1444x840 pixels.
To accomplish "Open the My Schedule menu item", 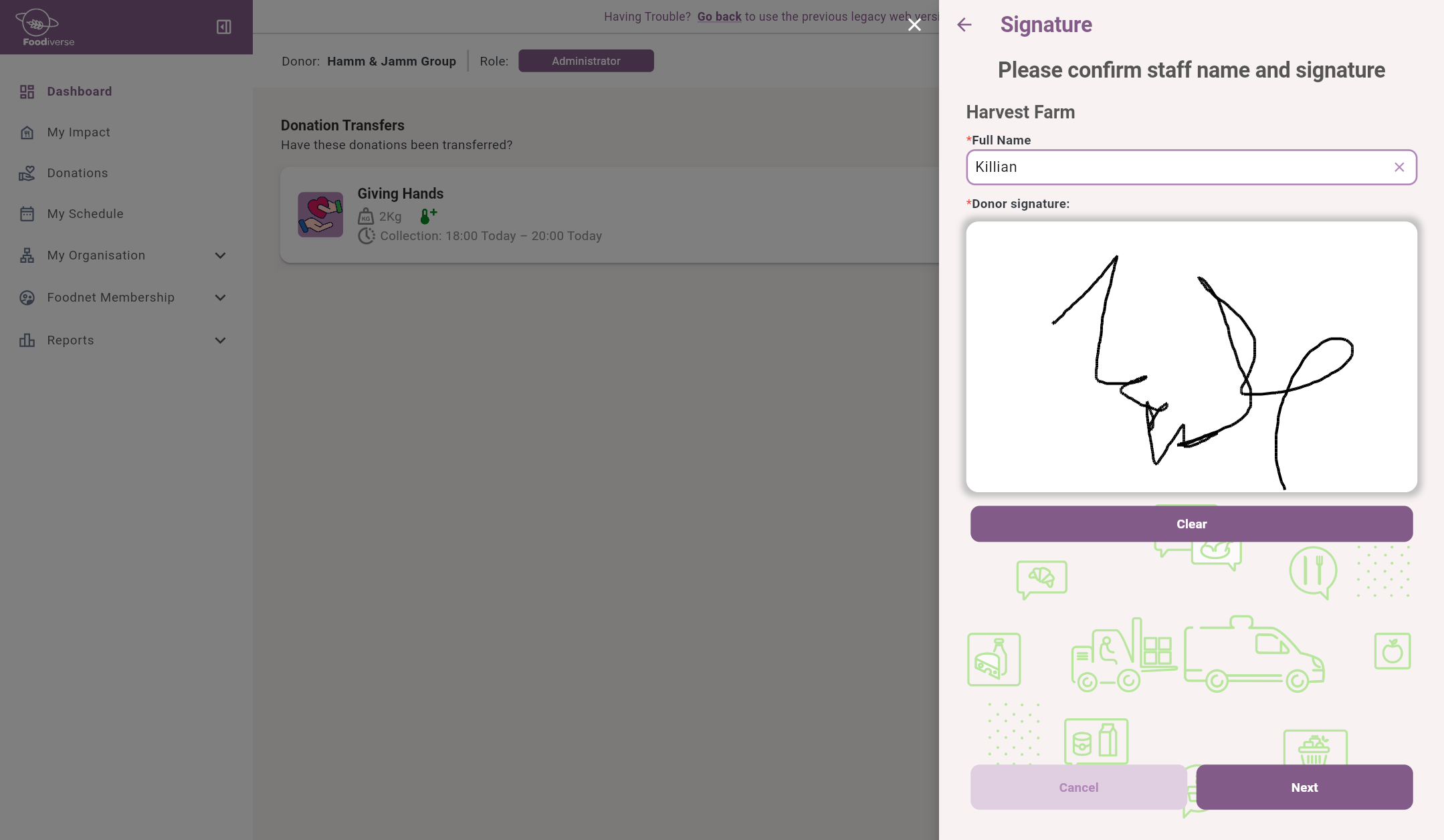I will click(85, 214).
